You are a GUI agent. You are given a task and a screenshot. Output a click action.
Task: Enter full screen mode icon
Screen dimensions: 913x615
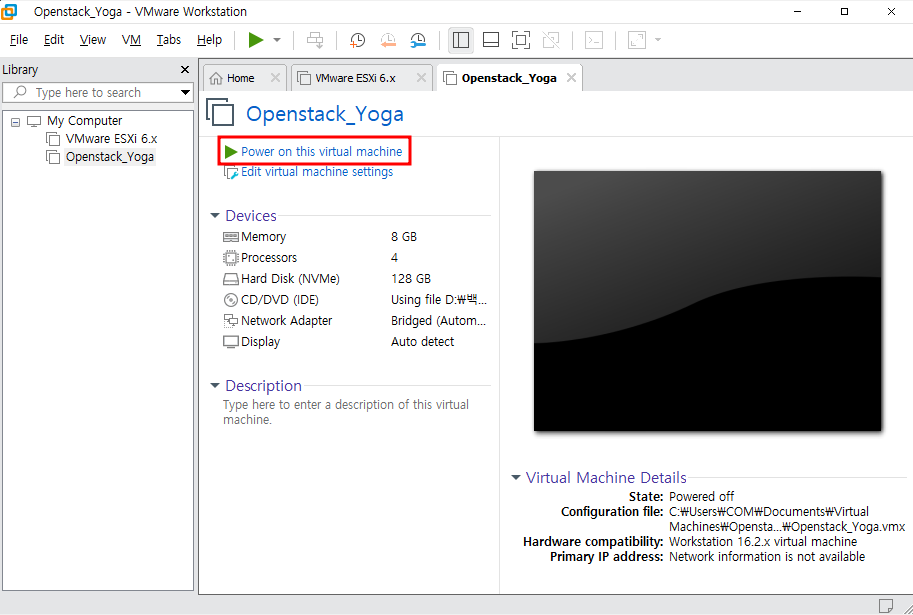click(x=521, y=40)
